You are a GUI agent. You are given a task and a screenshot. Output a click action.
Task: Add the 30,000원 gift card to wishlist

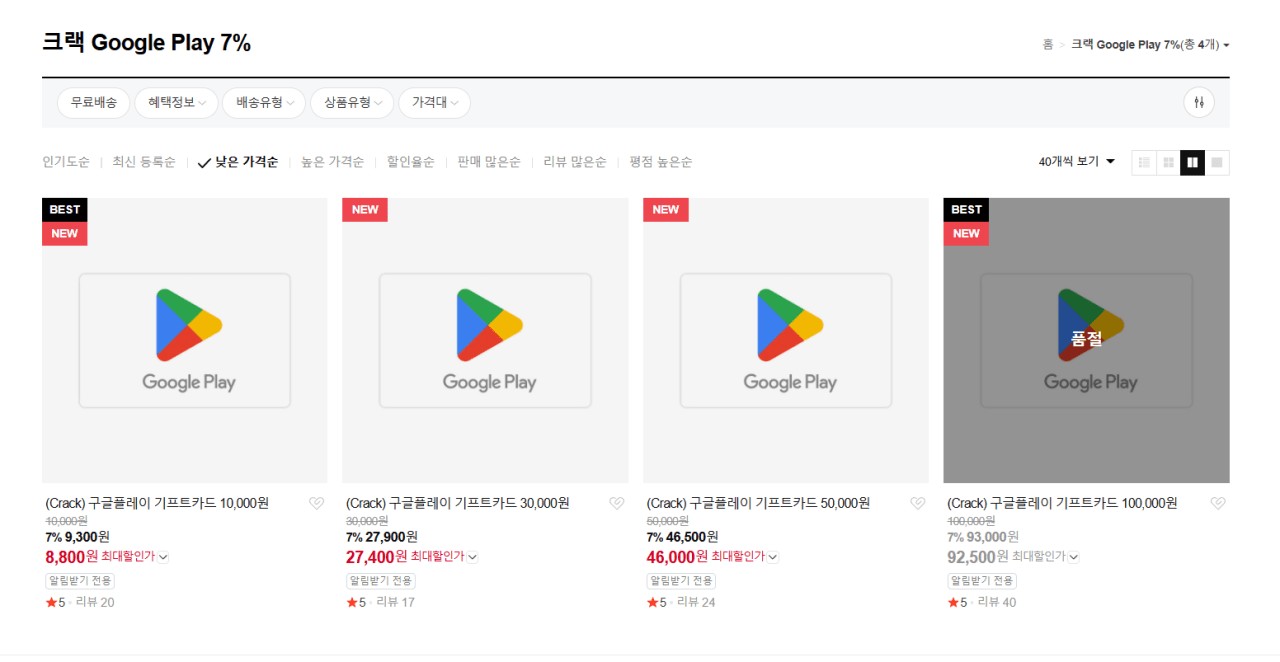point(617,504)
